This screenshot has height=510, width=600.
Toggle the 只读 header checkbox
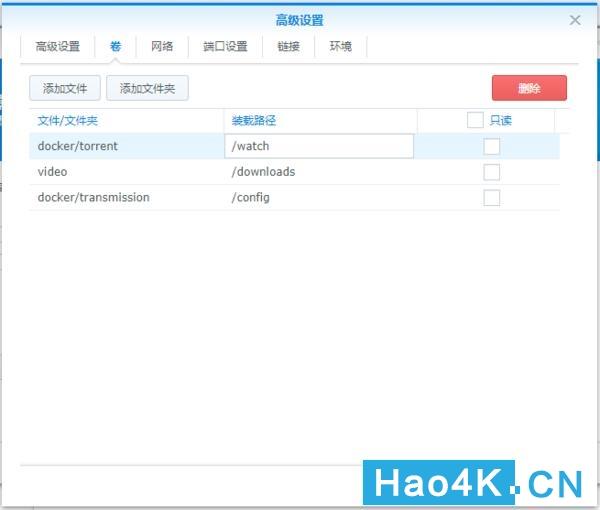[475, 120]
